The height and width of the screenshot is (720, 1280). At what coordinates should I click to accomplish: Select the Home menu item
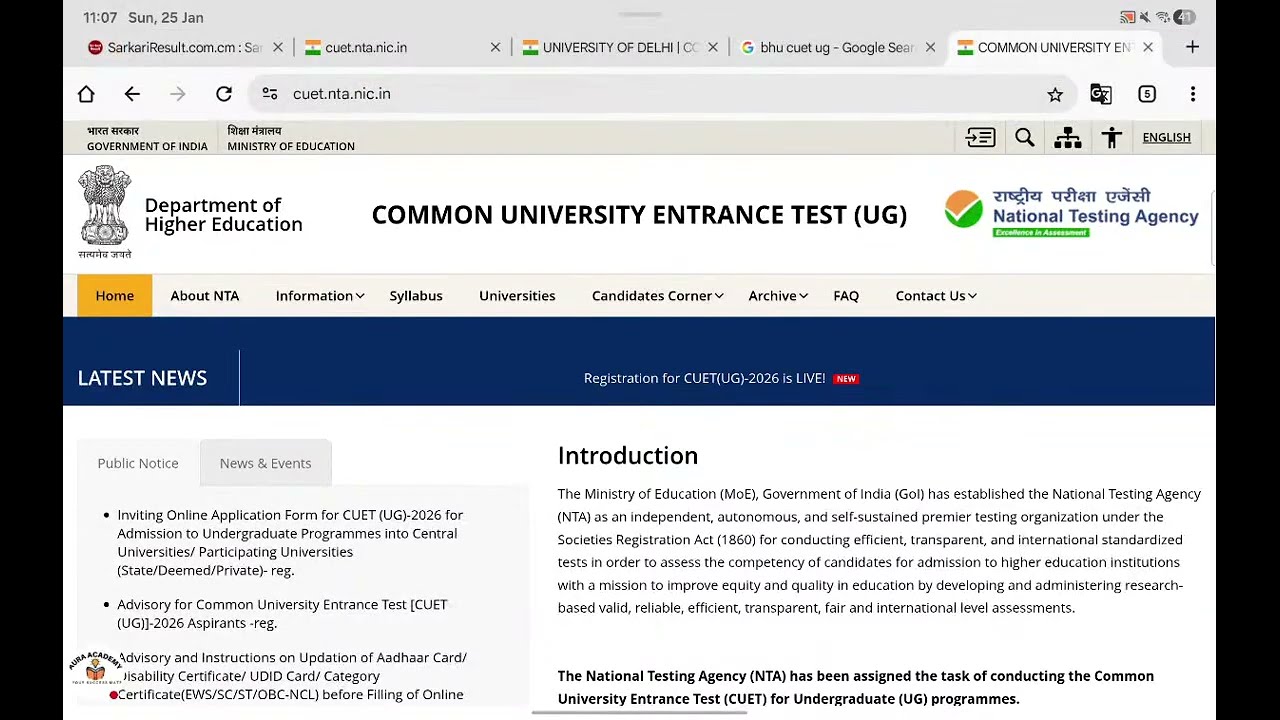(x=115, y=296)
